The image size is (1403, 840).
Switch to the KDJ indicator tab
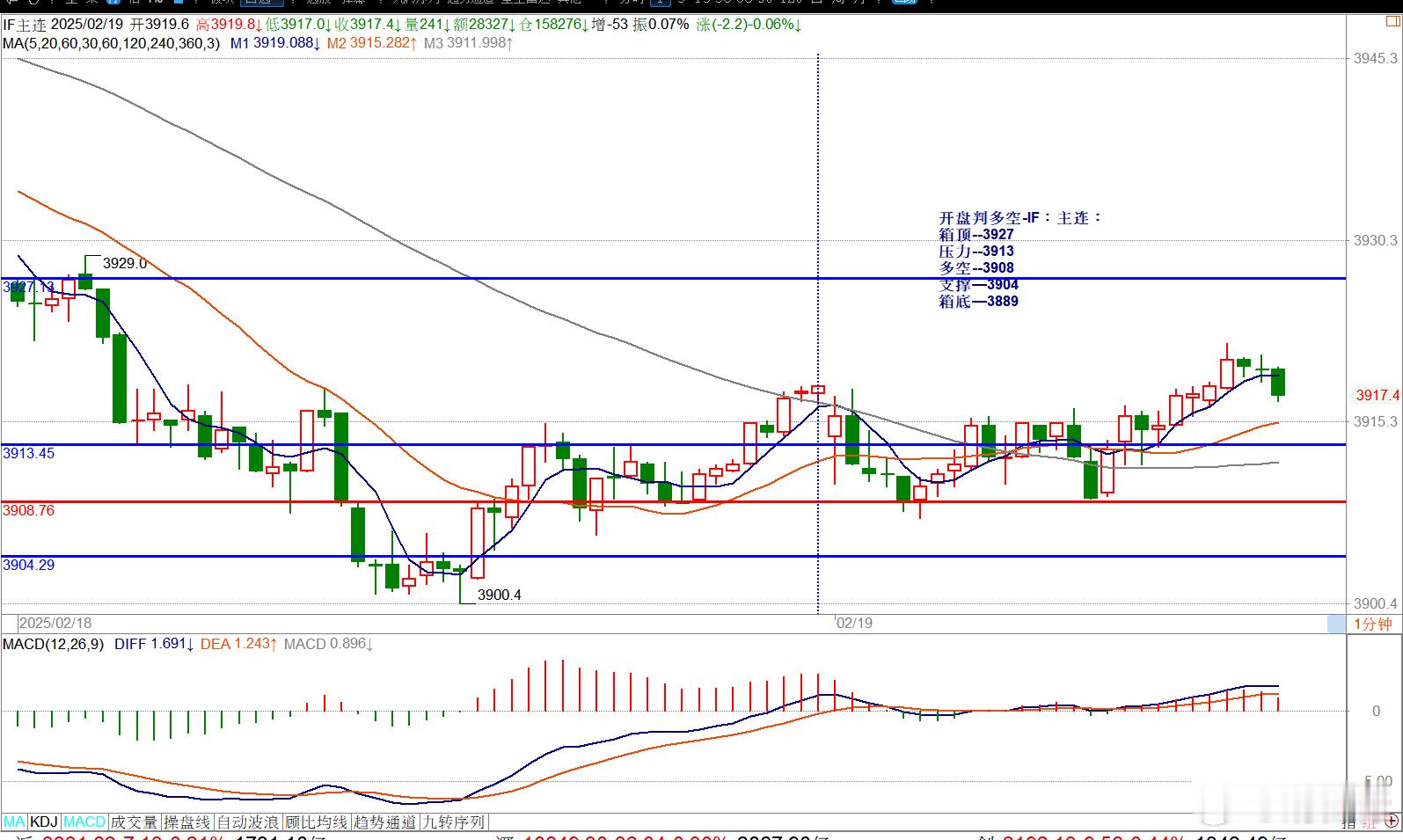(44, 822)
